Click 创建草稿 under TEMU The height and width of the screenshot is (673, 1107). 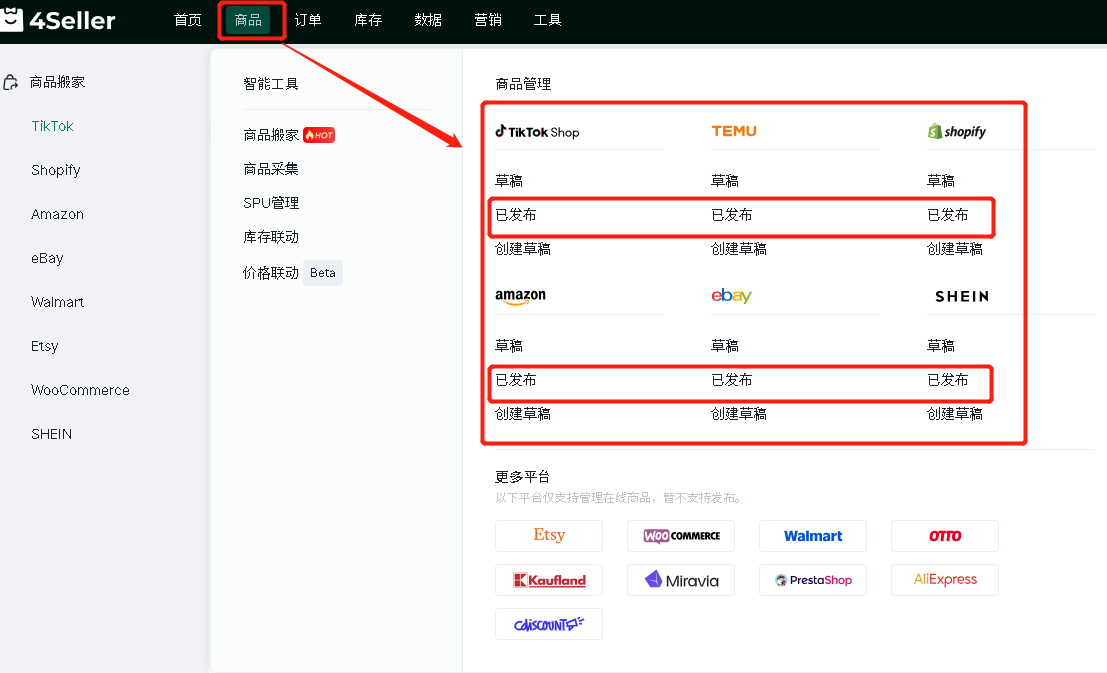738,249
